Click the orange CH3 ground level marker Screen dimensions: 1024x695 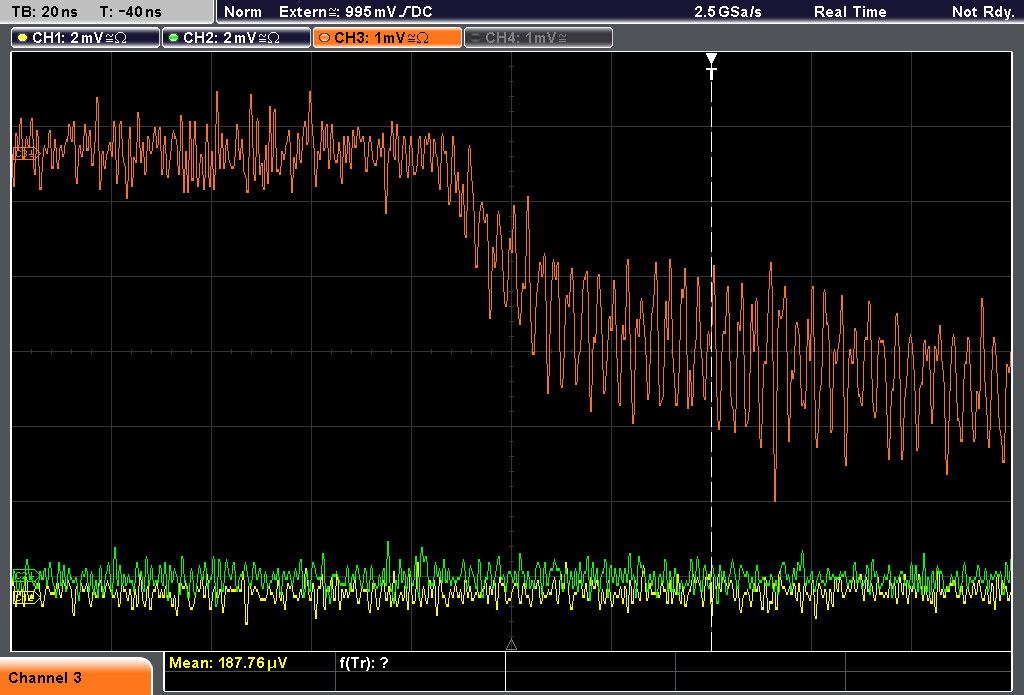point(25,154)
